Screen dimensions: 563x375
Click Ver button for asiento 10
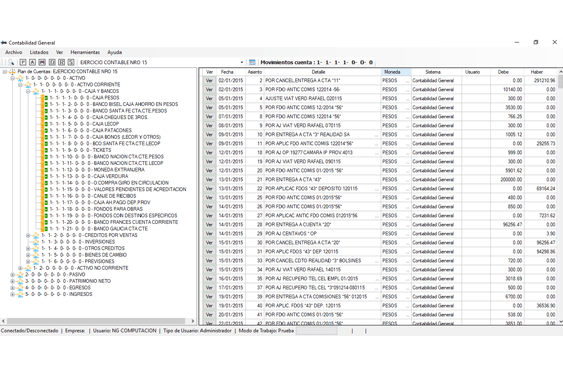click(209, 134)
